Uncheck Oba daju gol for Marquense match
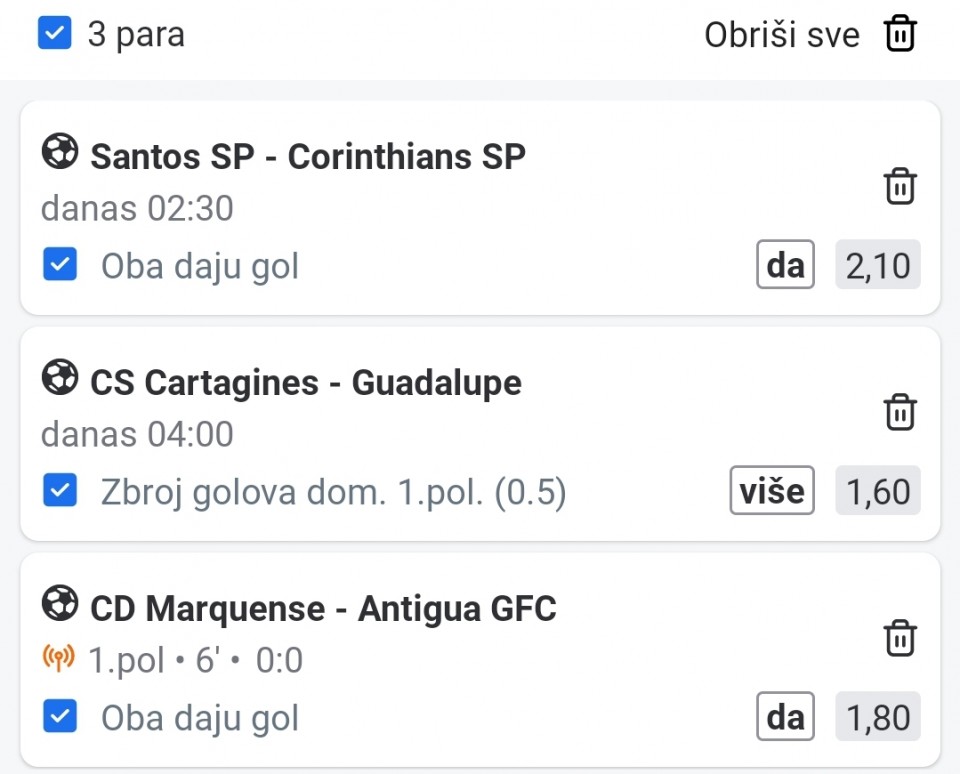 [x=60, y=717]
